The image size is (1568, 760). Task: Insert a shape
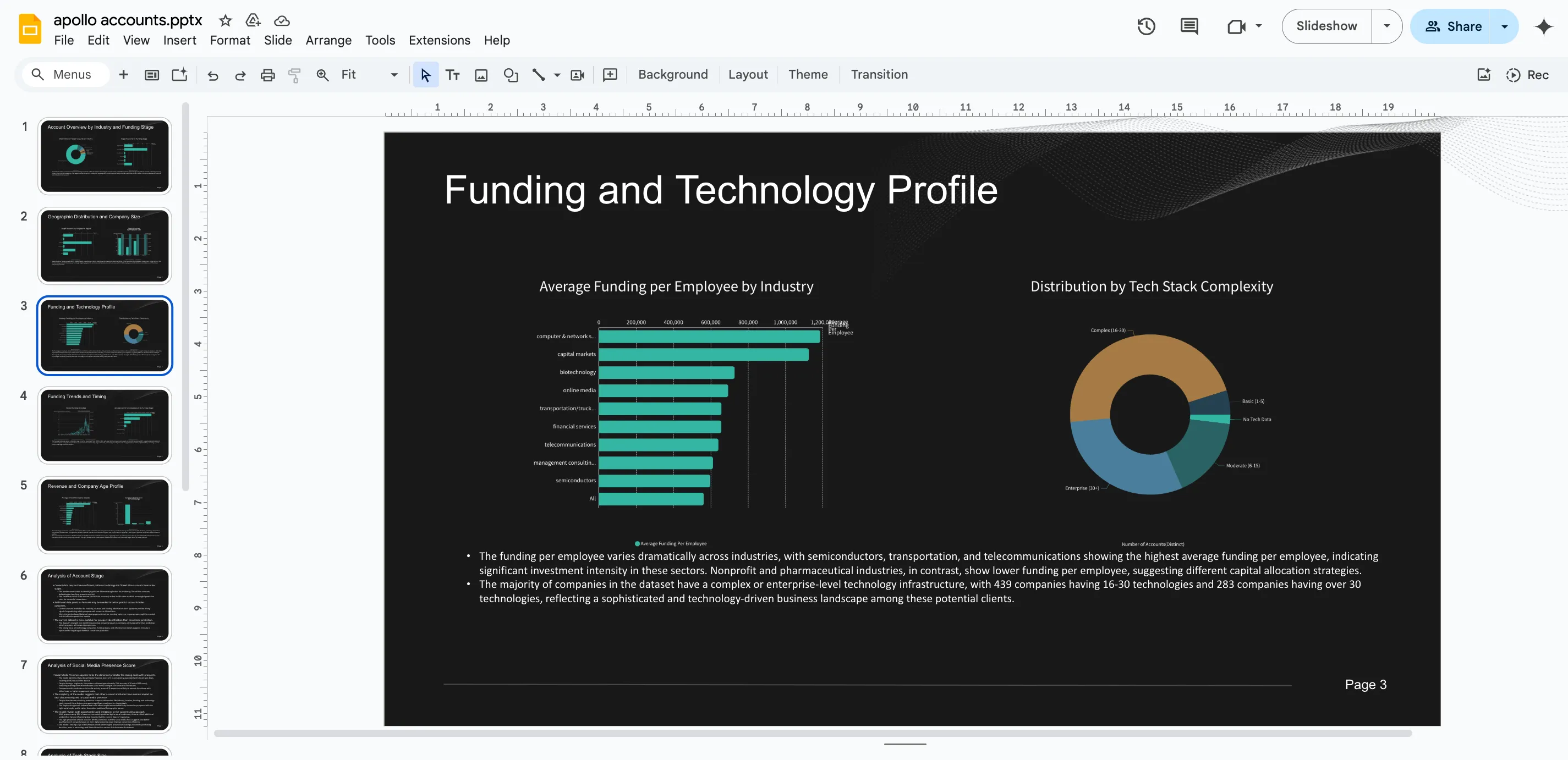pyautogui.click(x=511, y=74)
